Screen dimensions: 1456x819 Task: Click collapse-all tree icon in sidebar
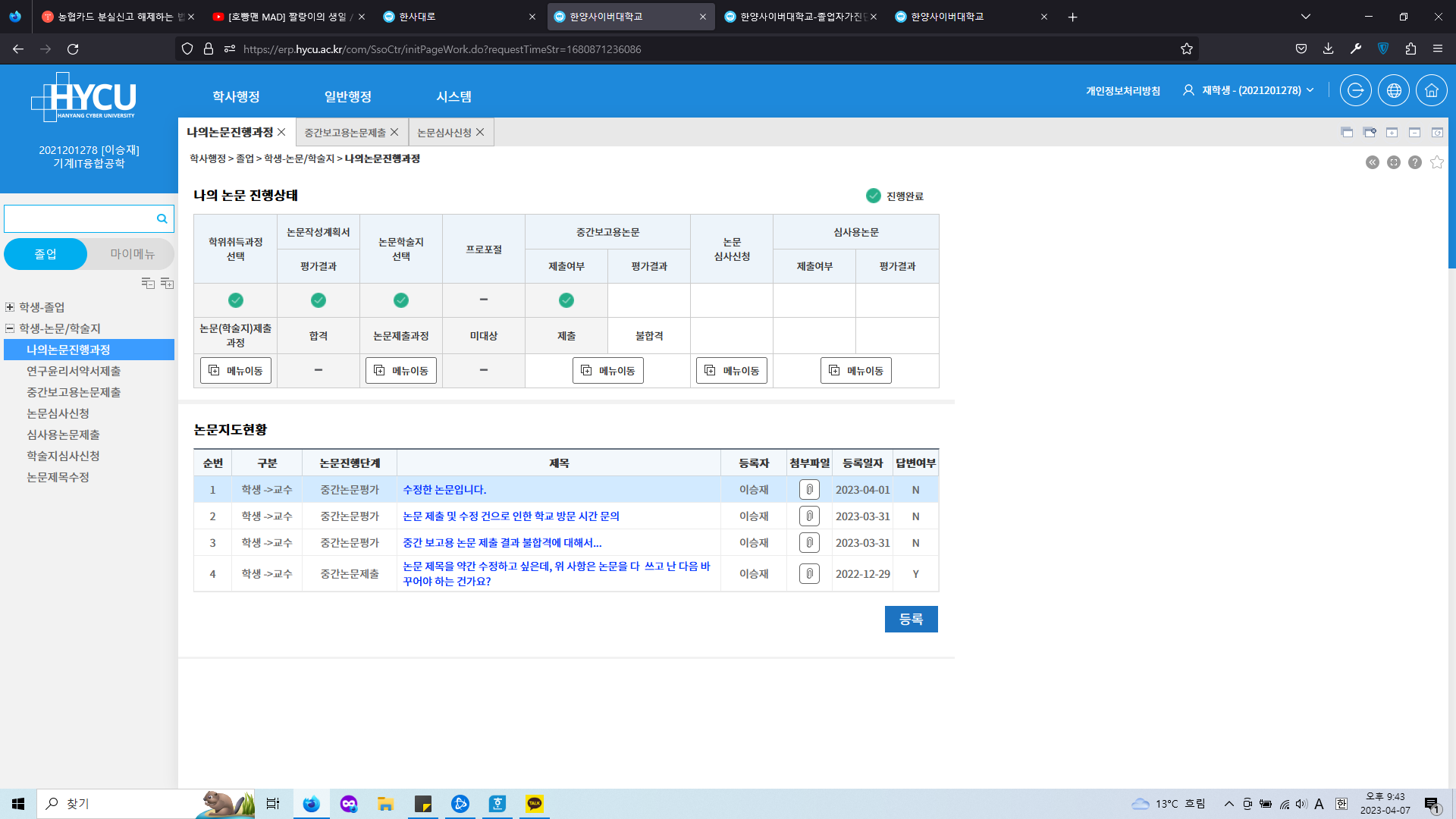[148, 283]
